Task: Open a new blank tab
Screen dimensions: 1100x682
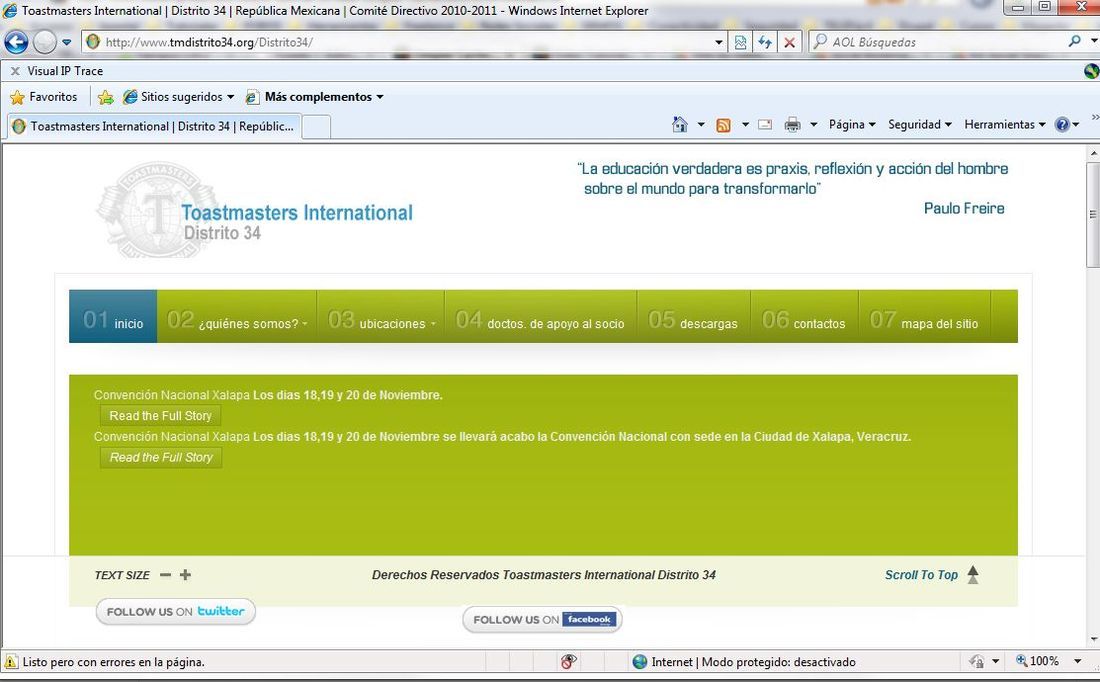Action: click(x=316, y=127)
